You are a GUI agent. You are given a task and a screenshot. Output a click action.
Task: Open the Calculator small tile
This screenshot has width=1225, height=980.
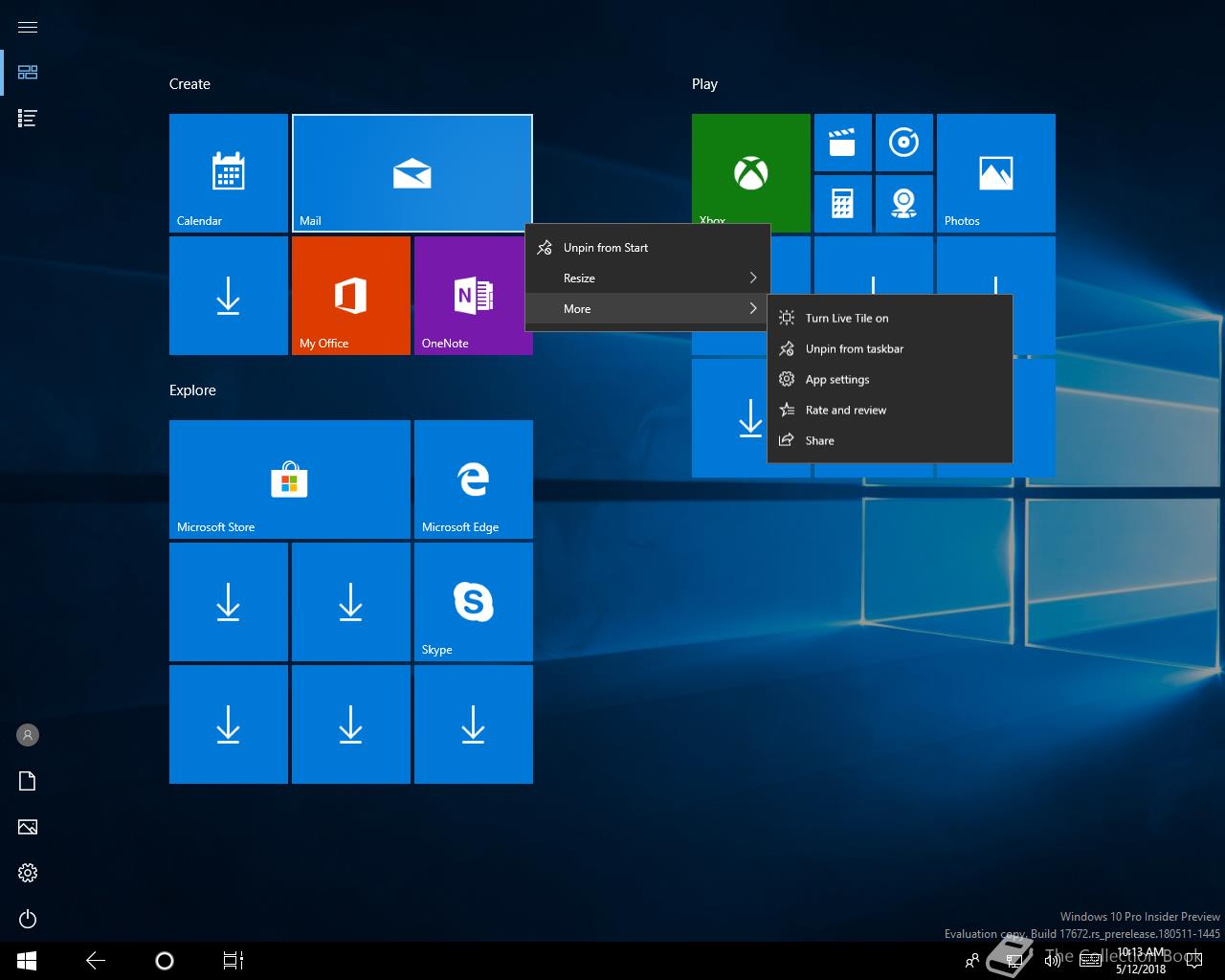coord(843,204)
